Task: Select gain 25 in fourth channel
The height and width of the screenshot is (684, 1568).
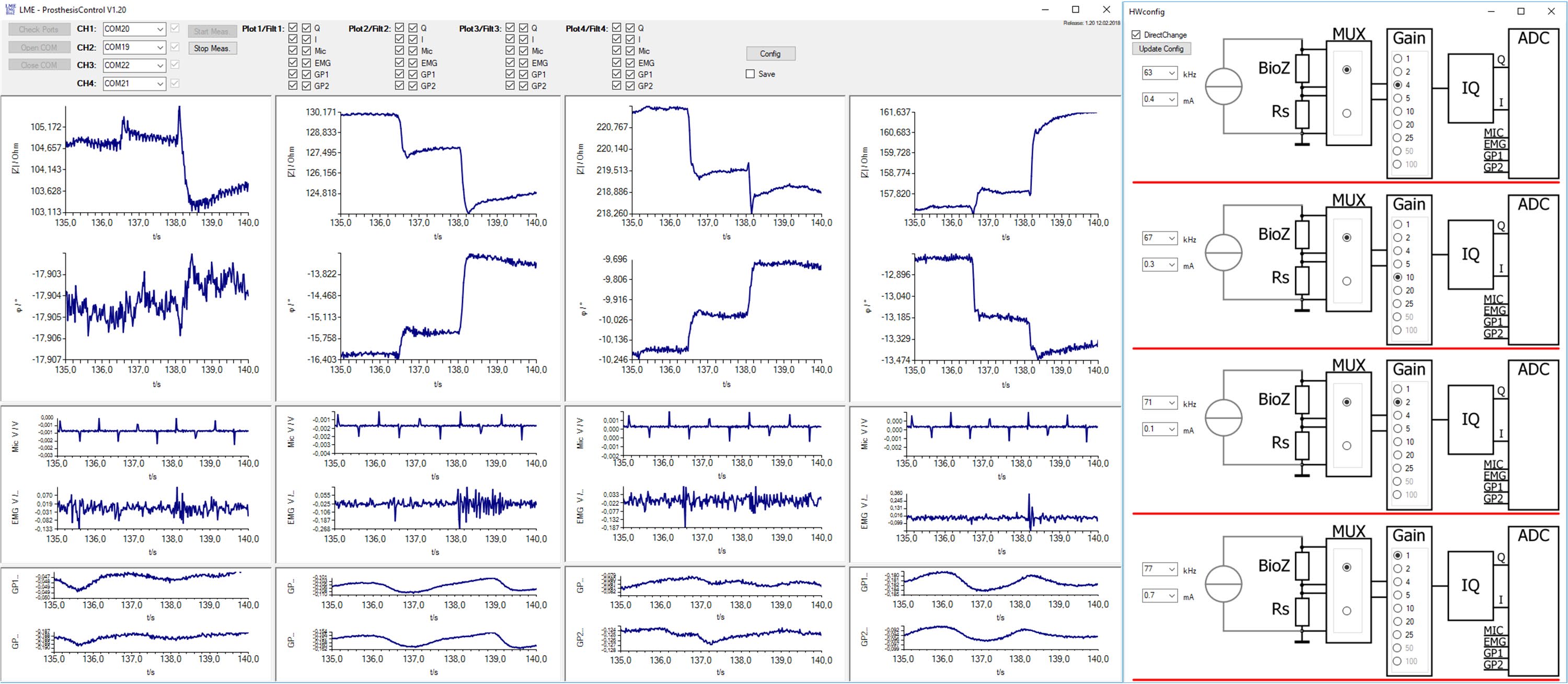Action: (1398, 635)
